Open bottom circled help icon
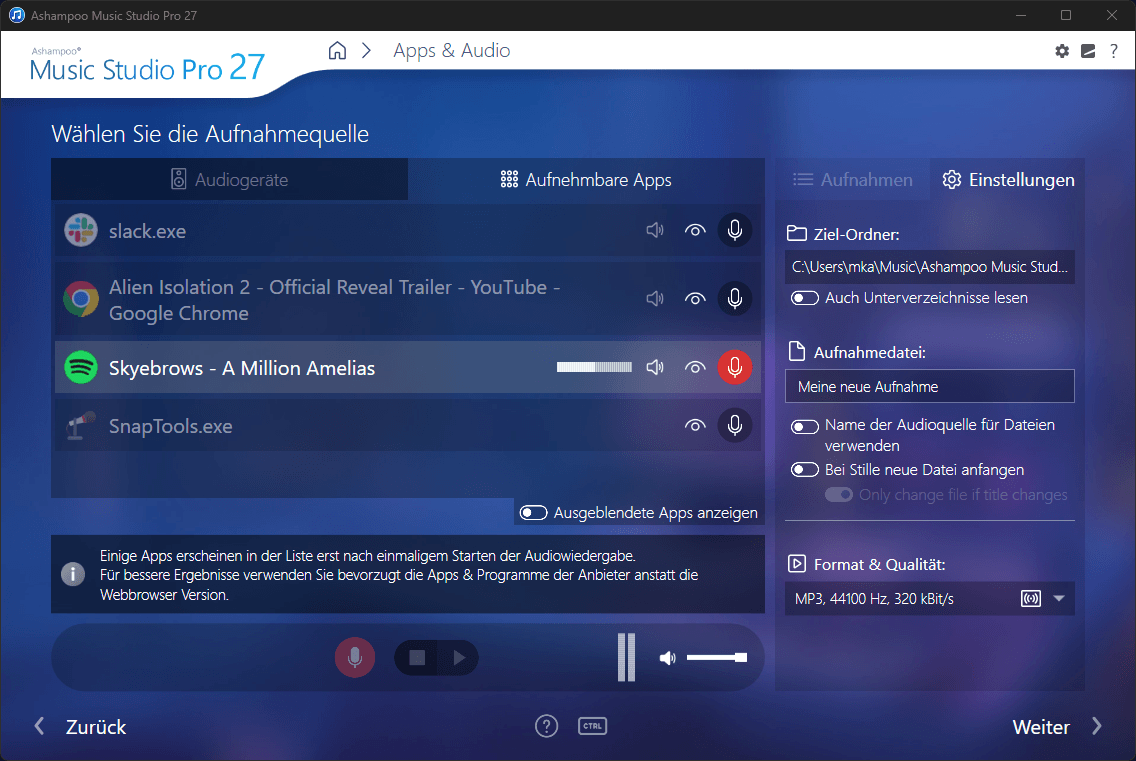 click(x=546, y=726)
